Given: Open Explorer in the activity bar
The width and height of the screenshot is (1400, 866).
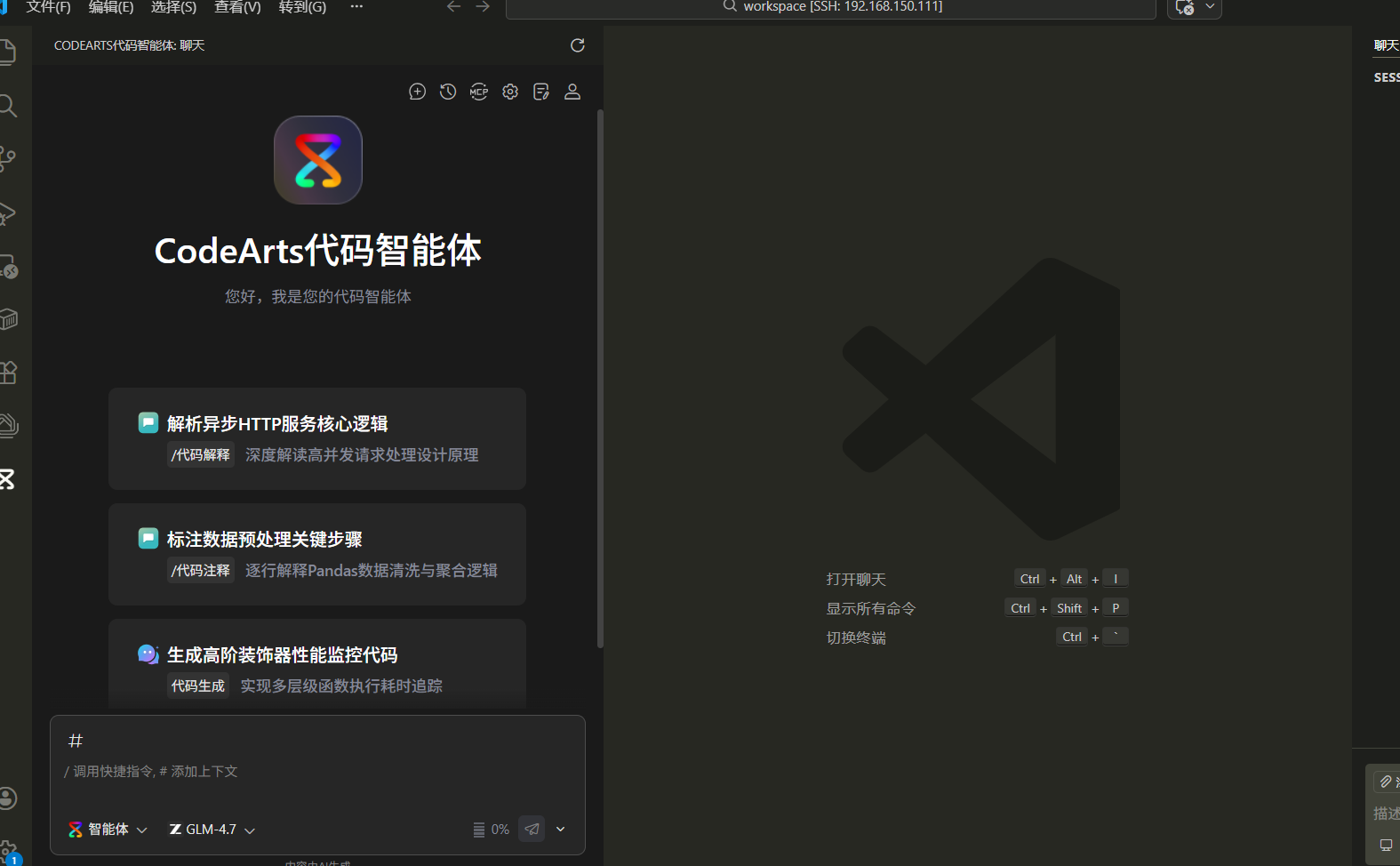Looking at the screenshot, I should click(x=7, y=52).
